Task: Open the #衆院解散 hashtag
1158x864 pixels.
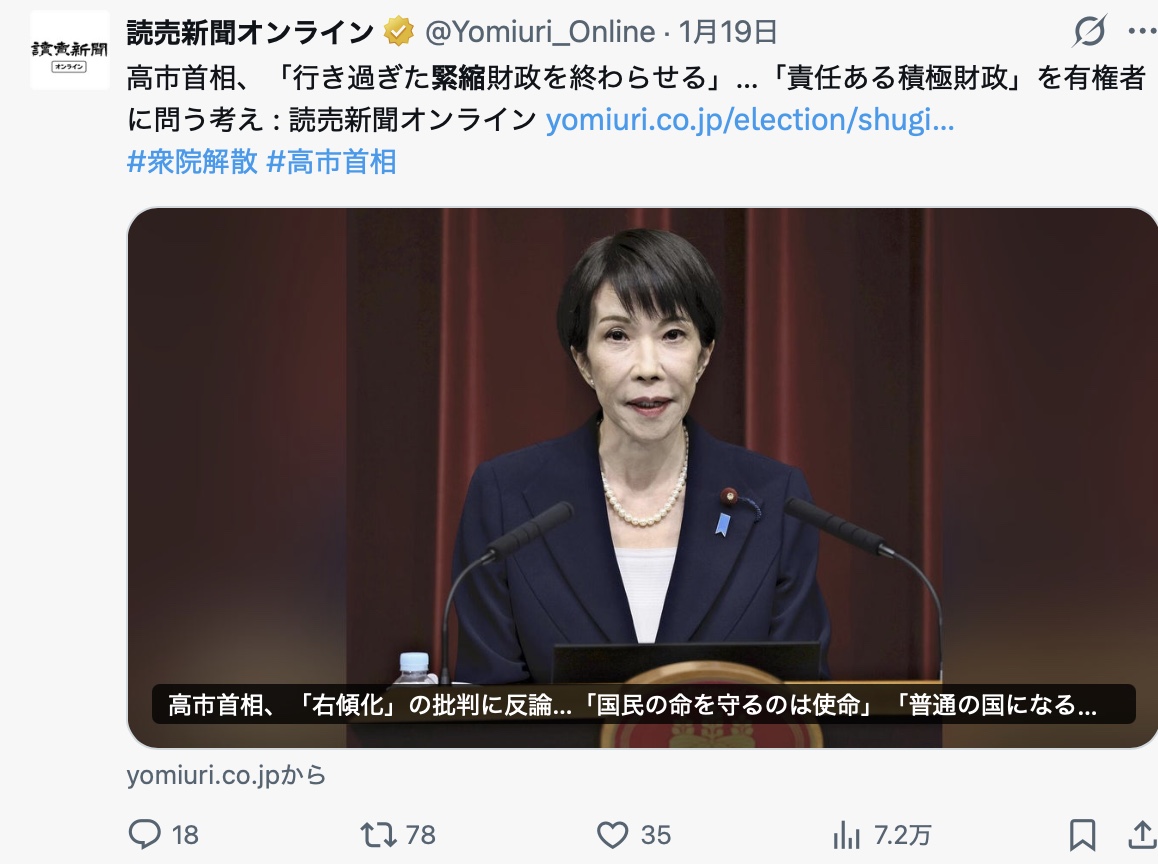Action: click(x=192, y=162)
